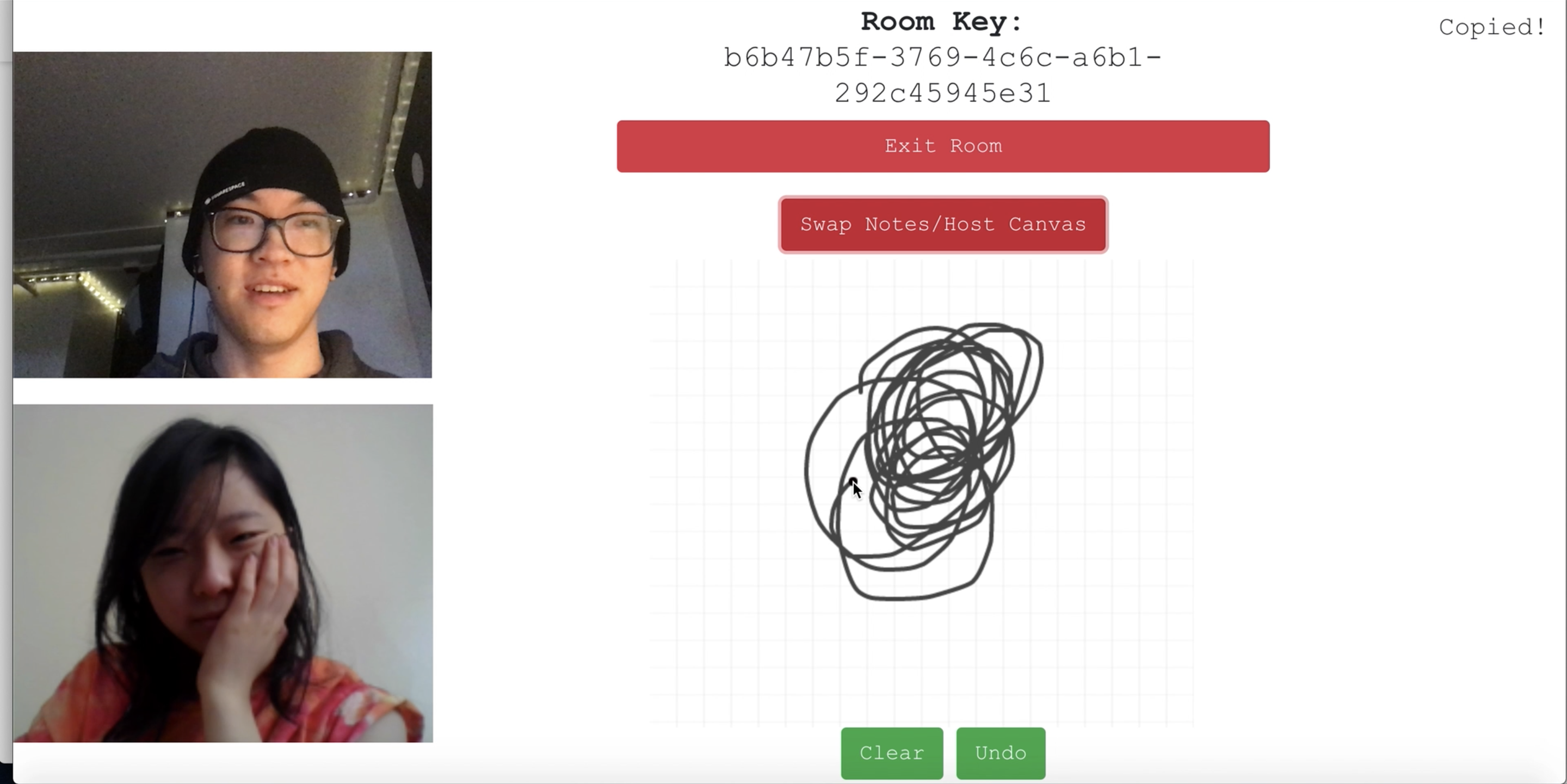The width and height of the screenshot is (1567, 784).
Task: Select the top video feed with beanie
Action: [x=223, y=215]
